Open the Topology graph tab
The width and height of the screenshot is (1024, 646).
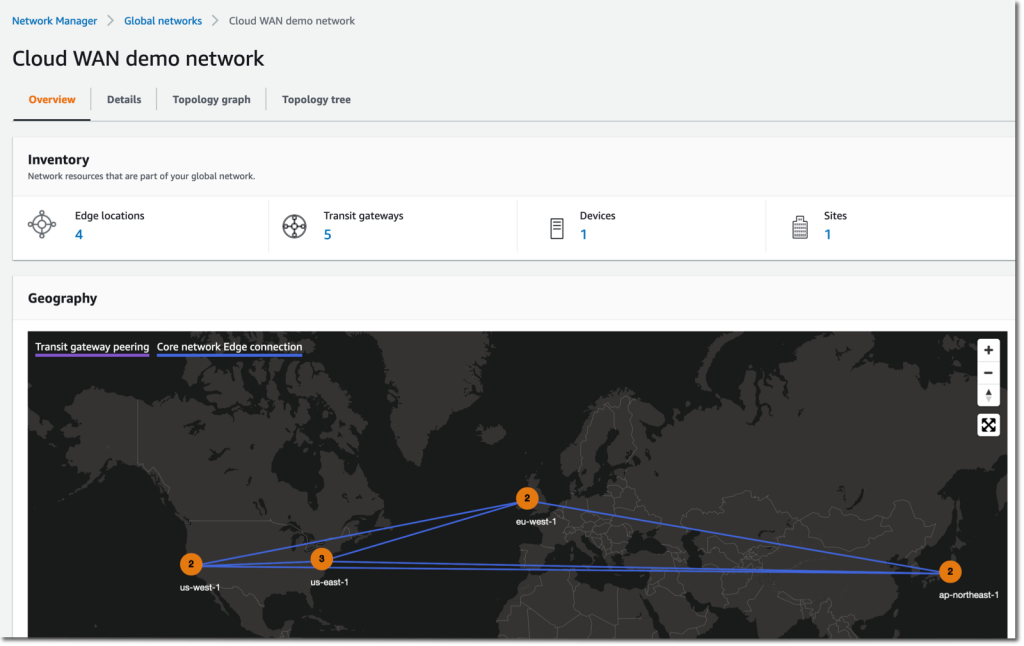211,99
